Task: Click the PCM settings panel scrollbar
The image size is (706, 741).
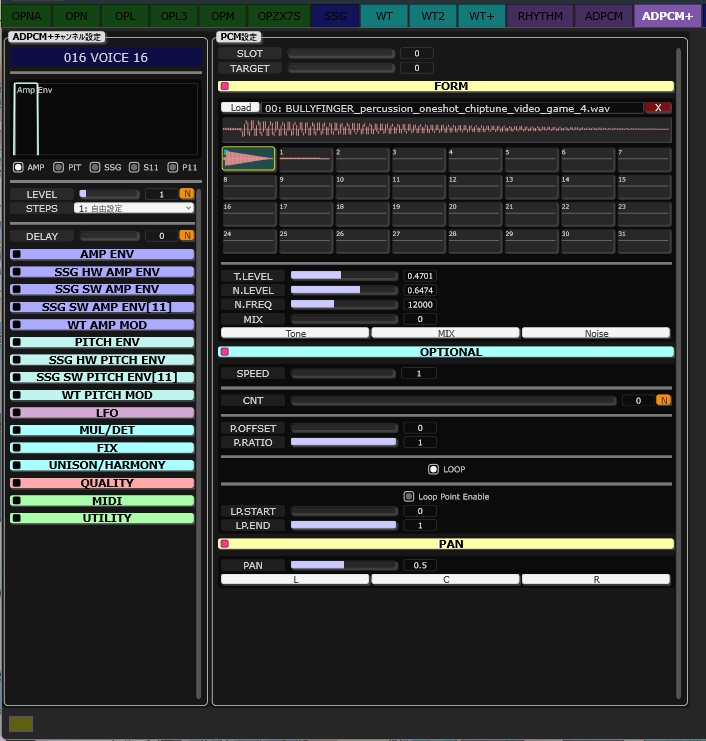Action: tap(679, 373)
